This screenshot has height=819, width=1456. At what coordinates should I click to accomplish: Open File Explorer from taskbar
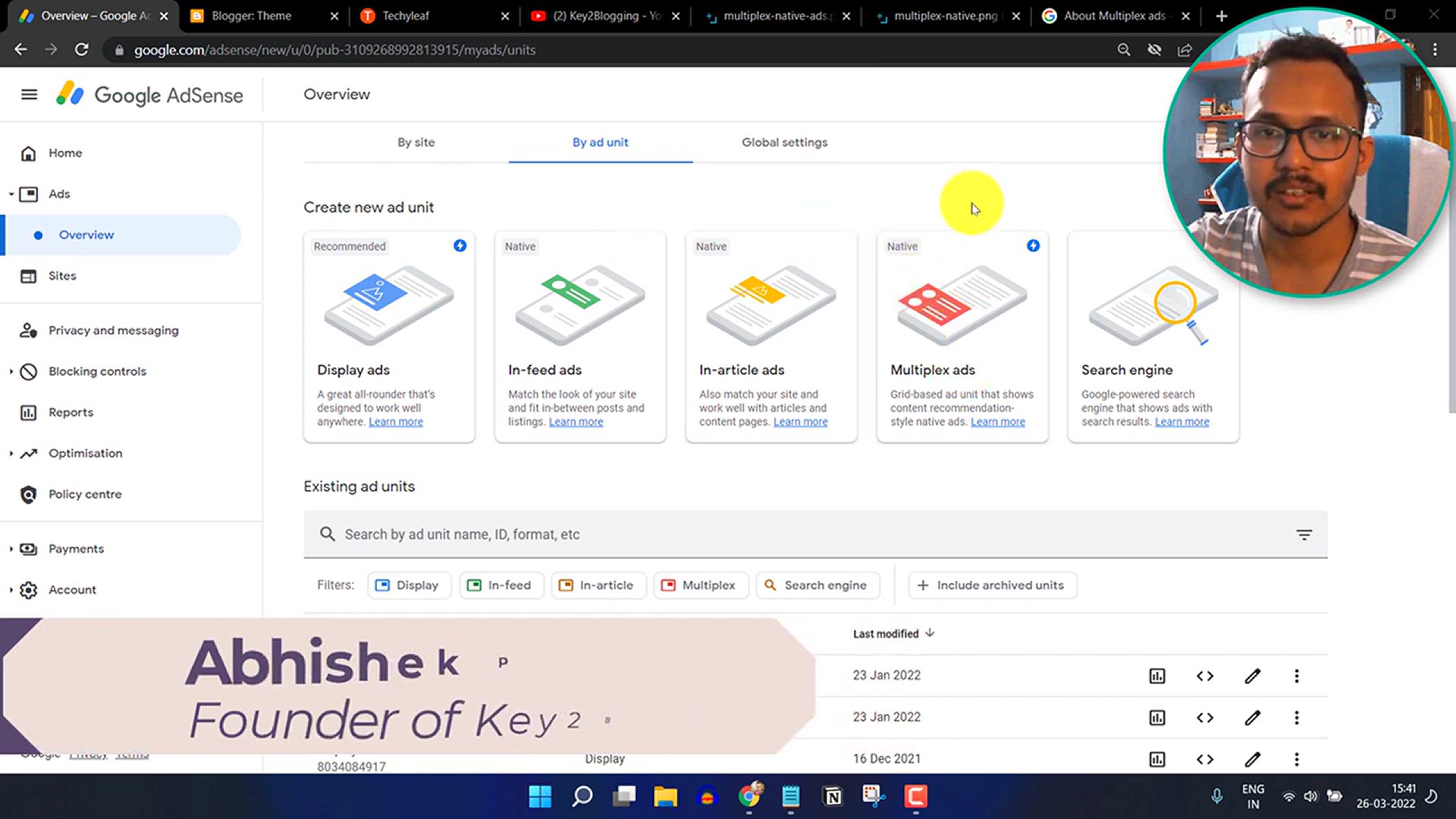pyautogui.click(x=665, y=796)
